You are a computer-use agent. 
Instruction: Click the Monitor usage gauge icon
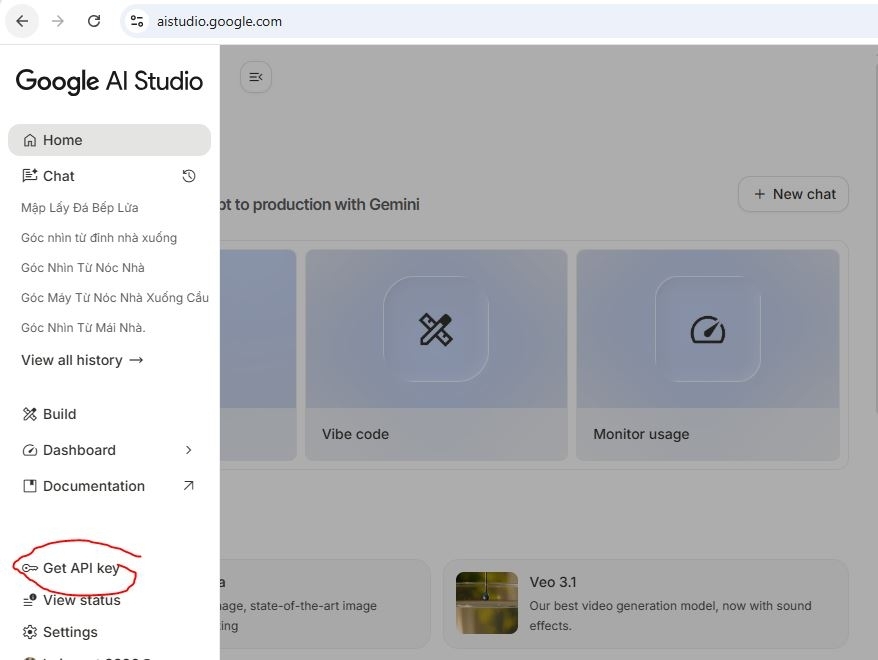tap(707, 329)
